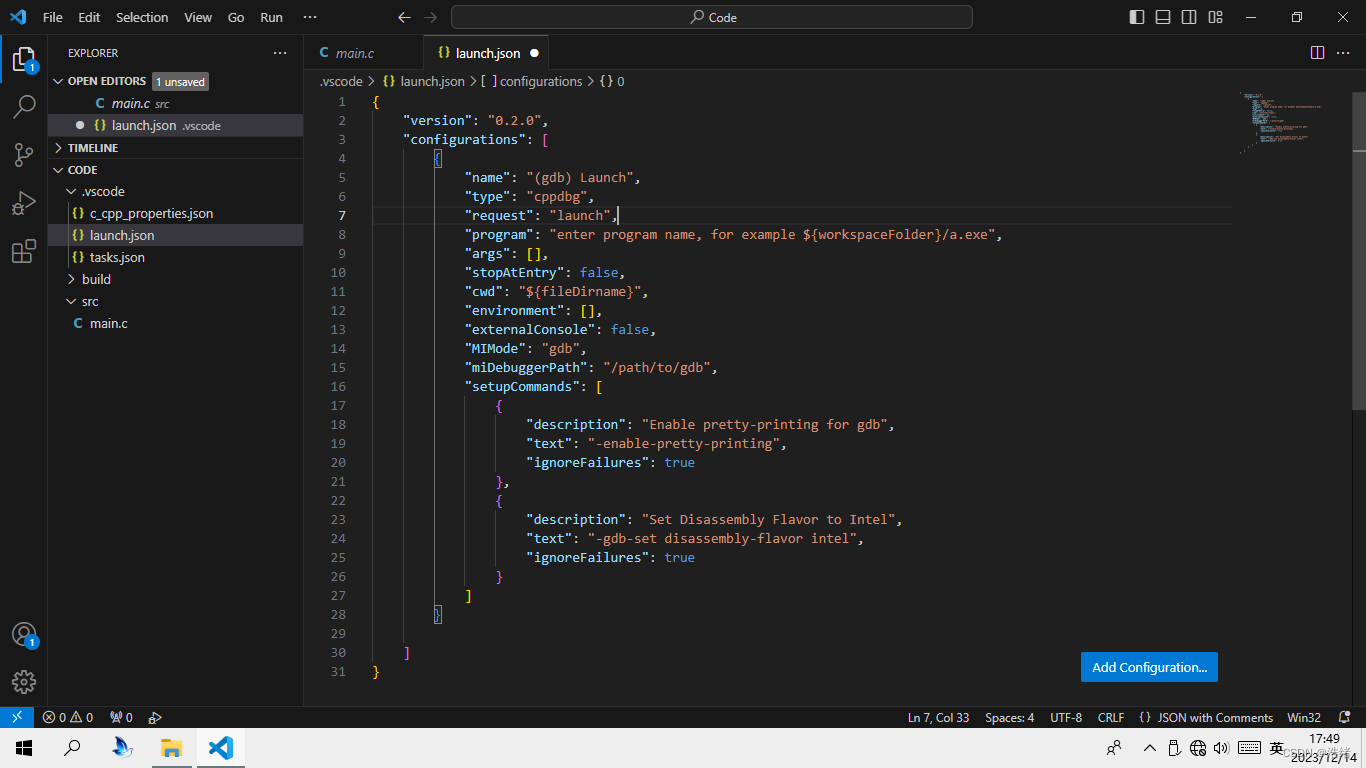The width and height of the screenshot is (1366, 768).
Task: Click the remote window status icon
Action: click(17, 717)
